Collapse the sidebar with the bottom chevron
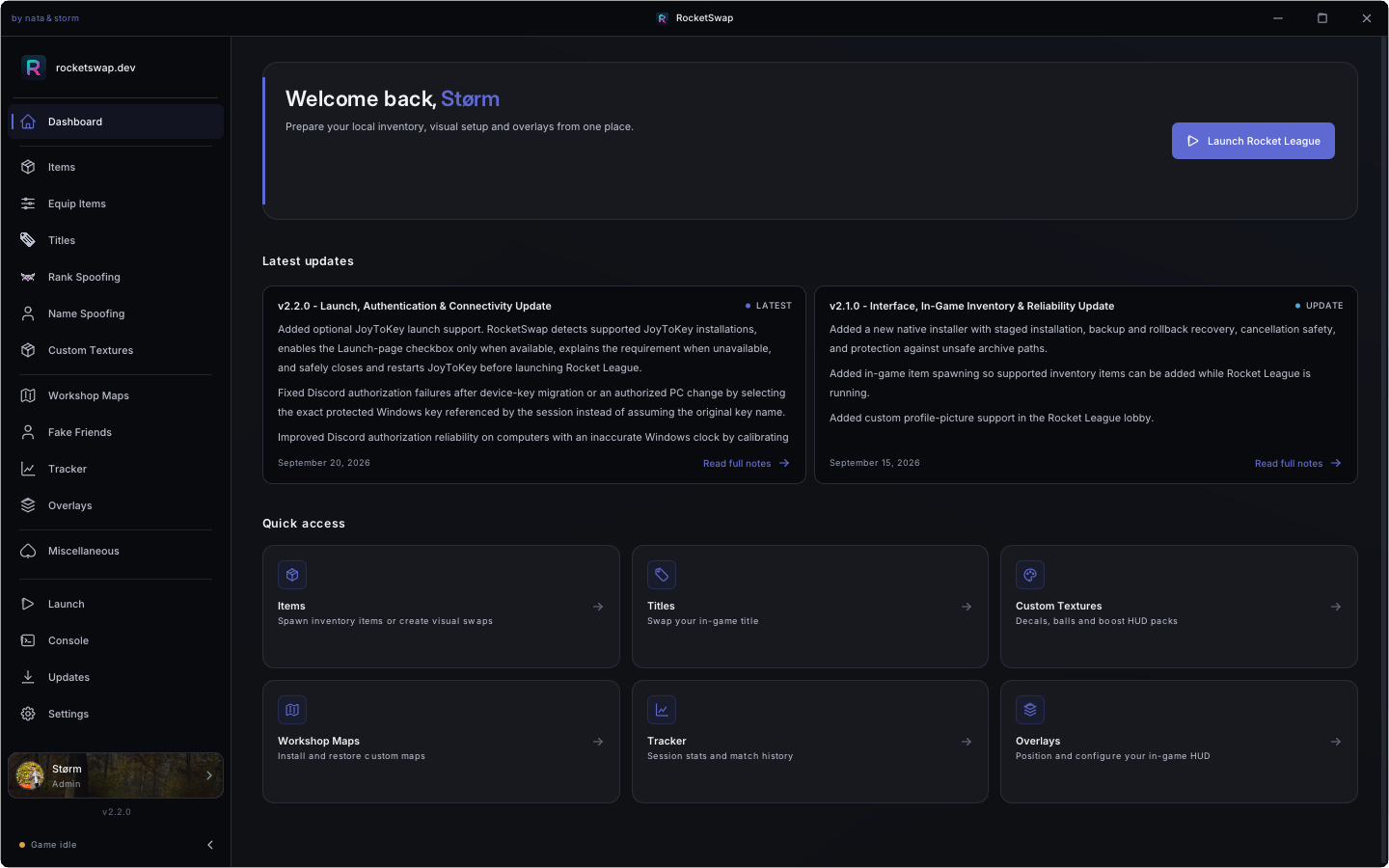The height and width of the screenshot is (868, 1389). [x=210, y=845]
